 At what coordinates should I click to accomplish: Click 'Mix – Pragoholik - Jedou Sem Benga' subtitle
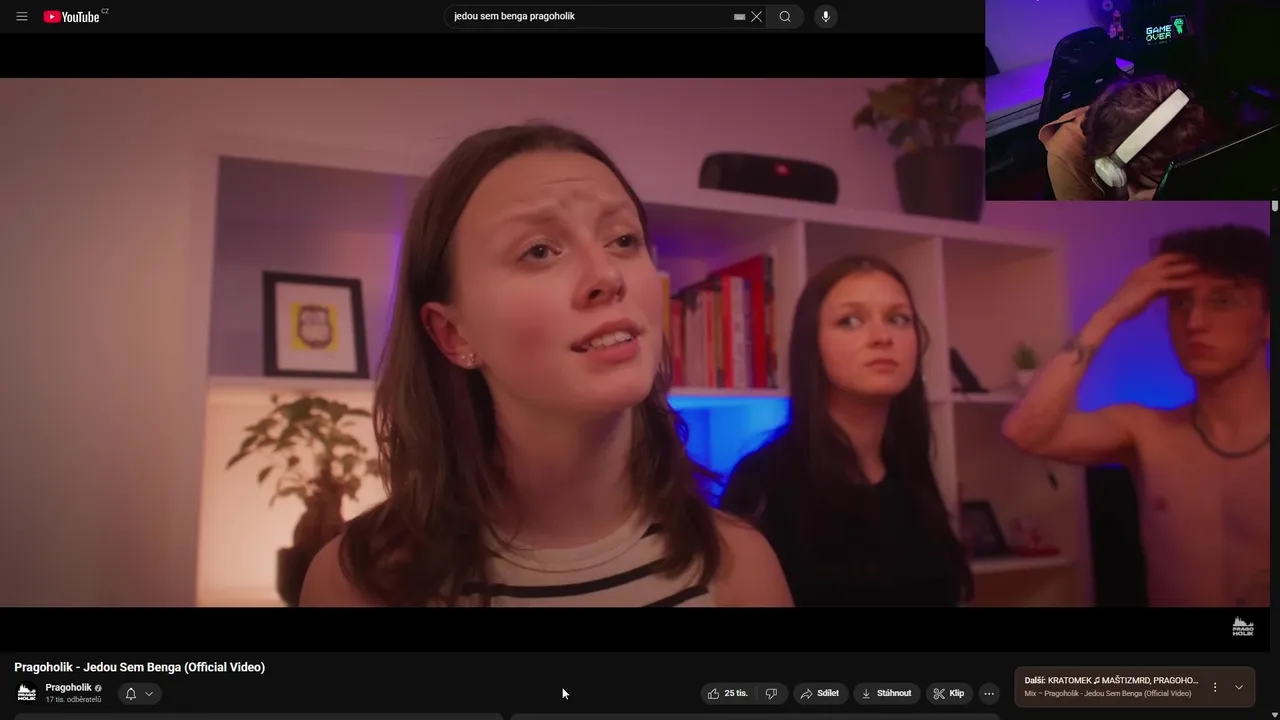tap(1108, 693)
